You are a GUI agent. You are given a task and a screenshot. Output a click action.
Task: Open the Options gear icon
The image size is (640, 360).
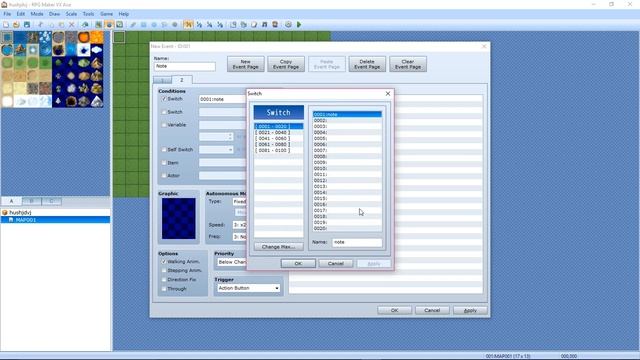(x=288, y=25)
